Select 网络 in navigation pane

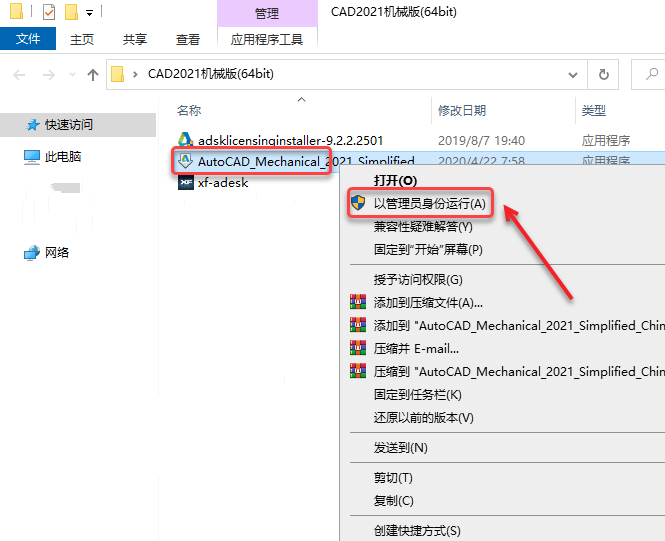pos(57,253)
